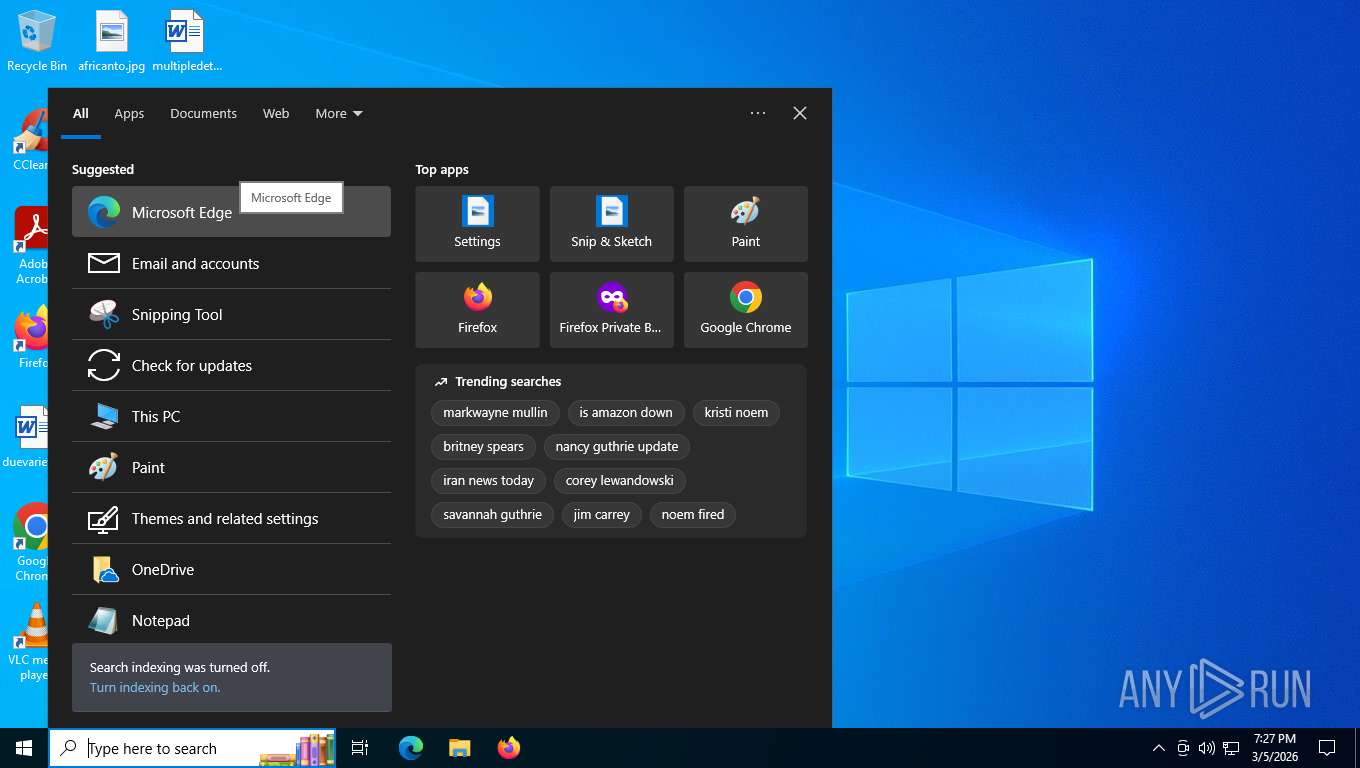The image size is (1360, 768).
Task: Launch Notepad from suggestions
Action: tap(231, 620)
